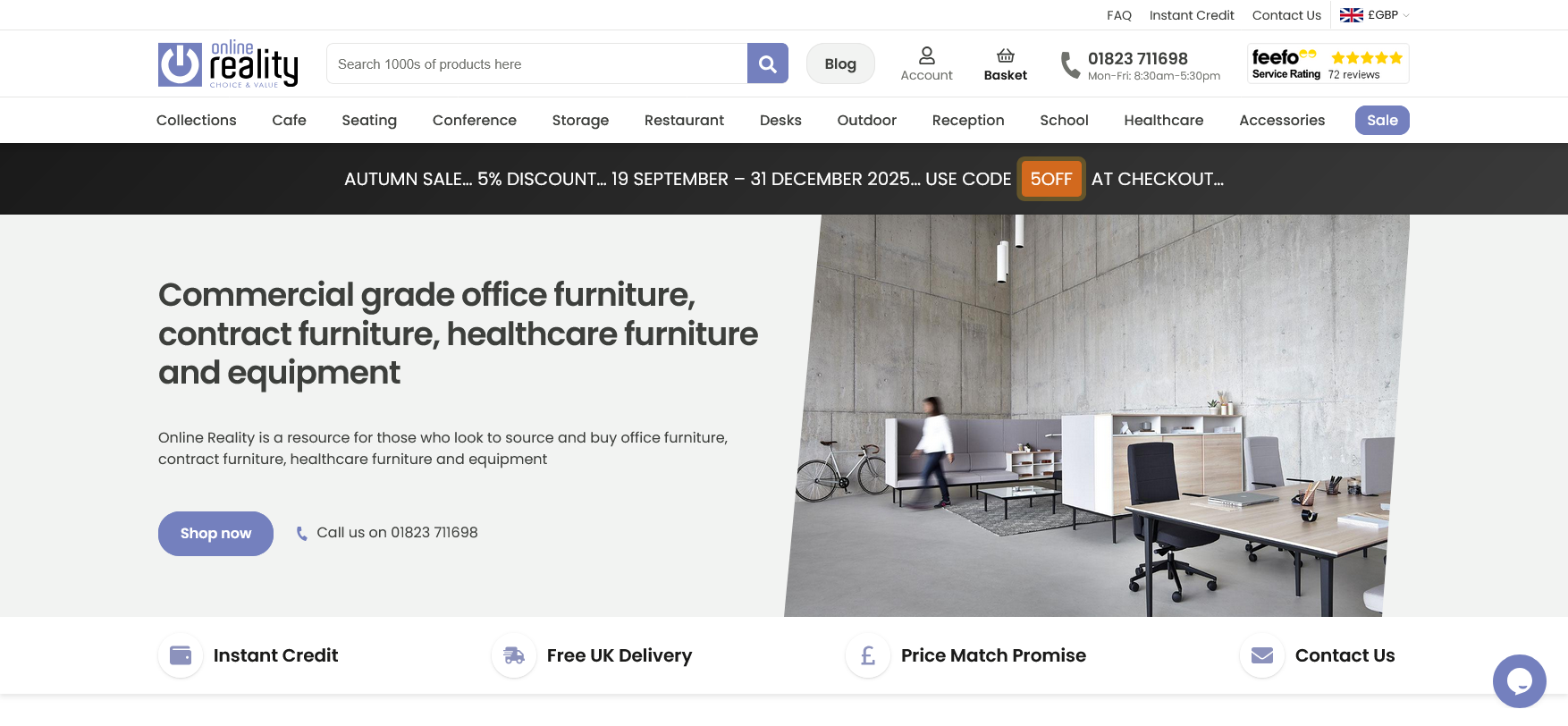
Task: Open the Outdoor menu
Action: (x=866, y=120)
